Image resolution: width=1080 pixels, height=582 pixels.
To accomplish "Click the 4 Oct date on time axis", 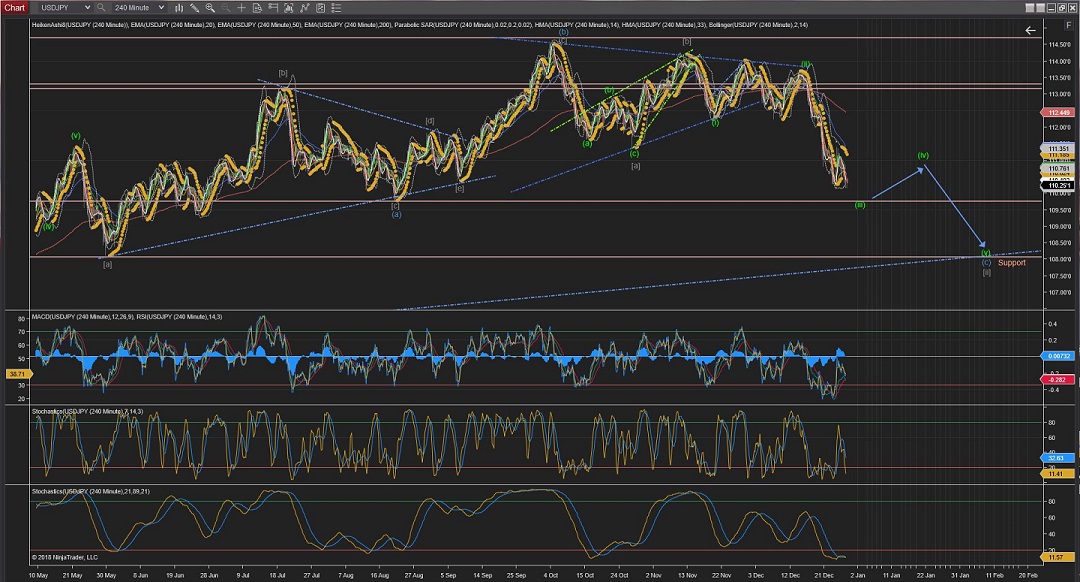I will pos(550,575).
